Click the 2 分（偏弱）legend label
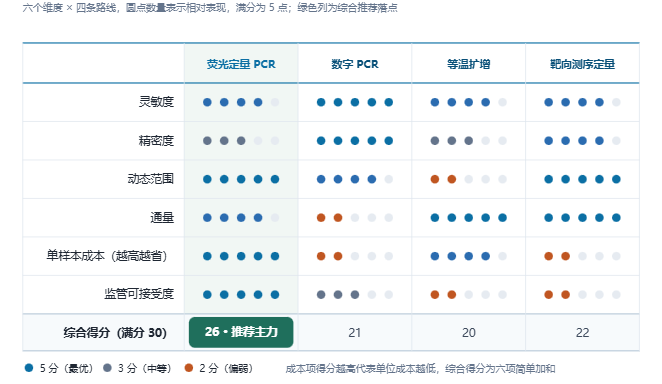 click(x=226, y=368)
